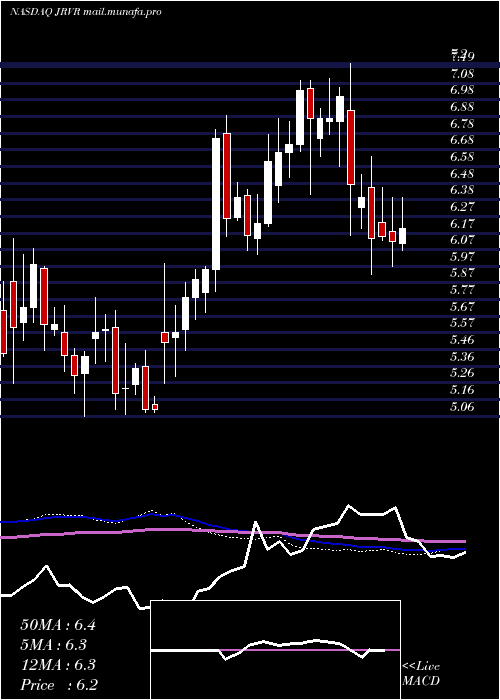Select the 5.26 price axis label

pyautogui.click(x=462, y=373)
